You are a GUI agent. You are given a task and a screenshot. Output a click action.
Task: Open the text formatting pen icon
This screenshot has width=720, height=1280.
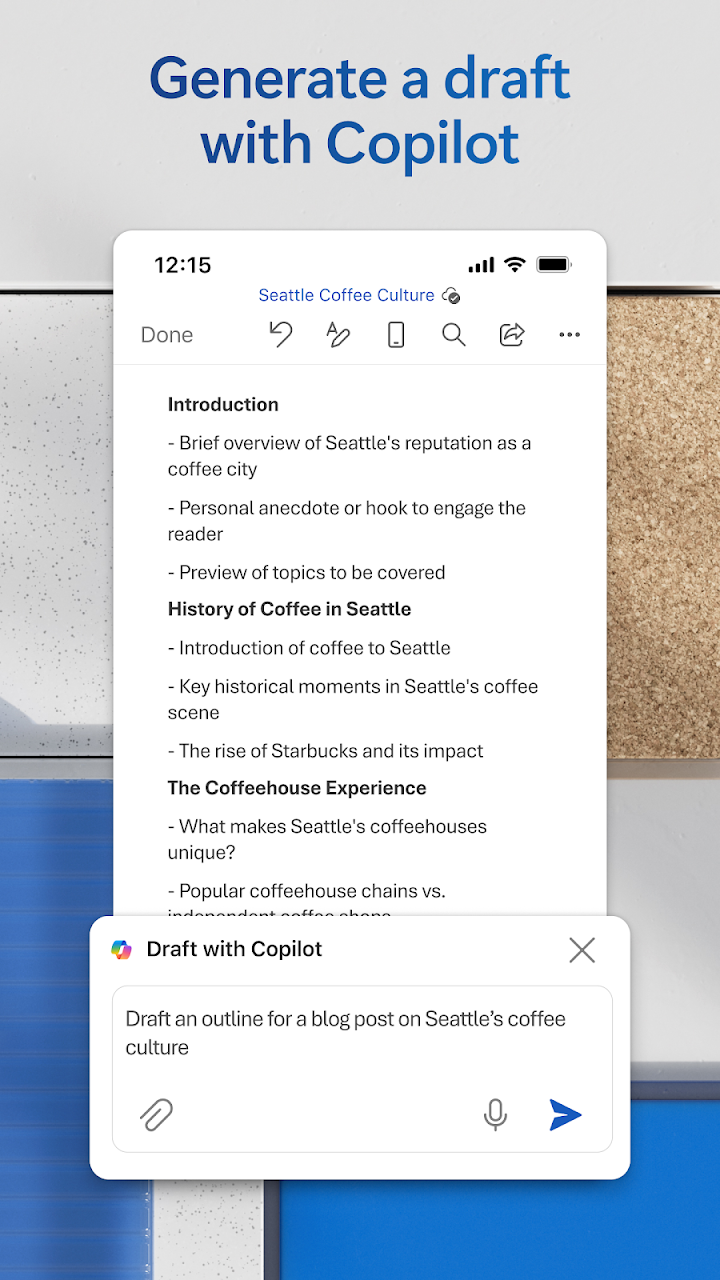[338, 334]
